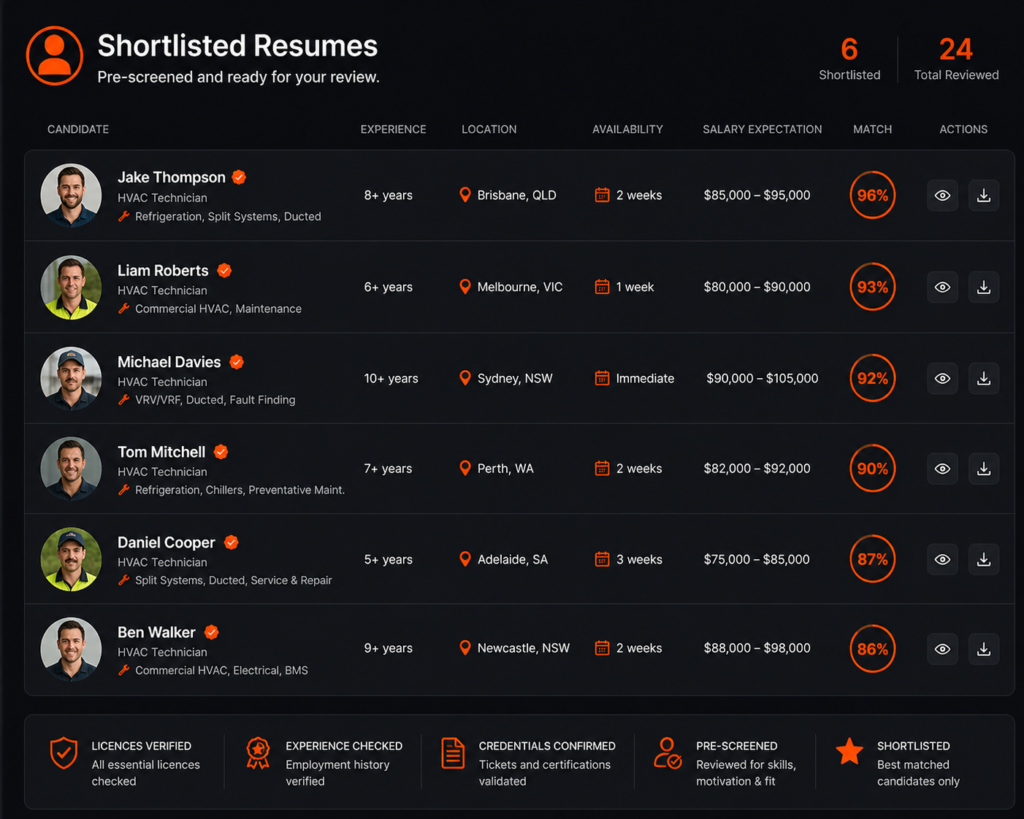Click download icon for Michael Davies
The width and height of the screenshot is (1024, 819).
pos(983,379)
